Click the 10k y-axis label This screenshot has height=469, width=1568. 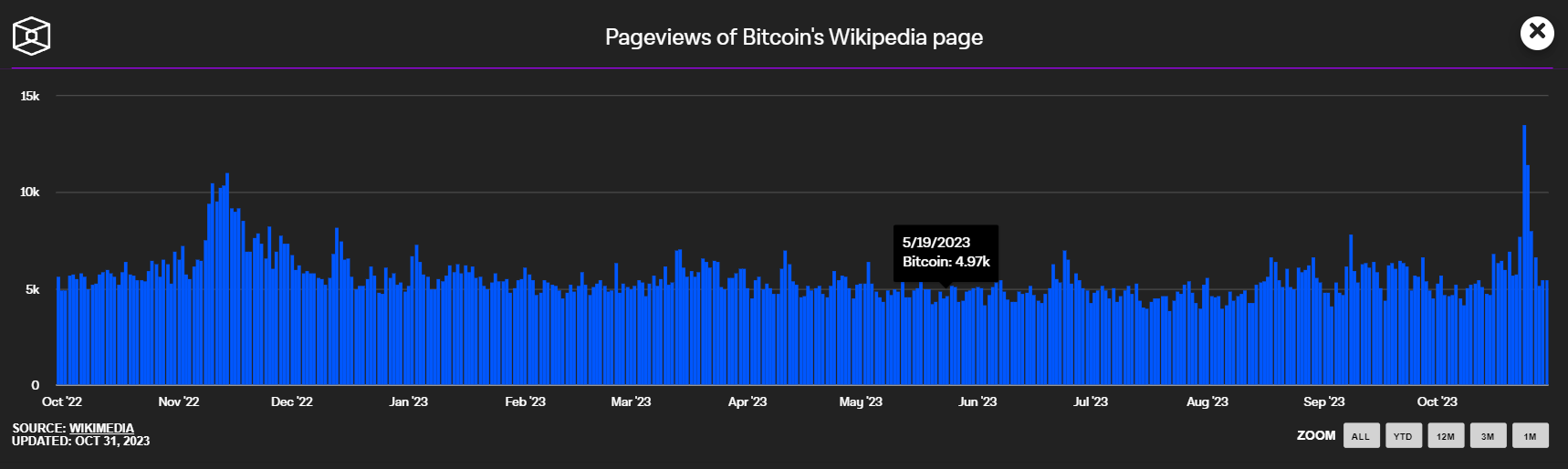(x=30, y=192)
